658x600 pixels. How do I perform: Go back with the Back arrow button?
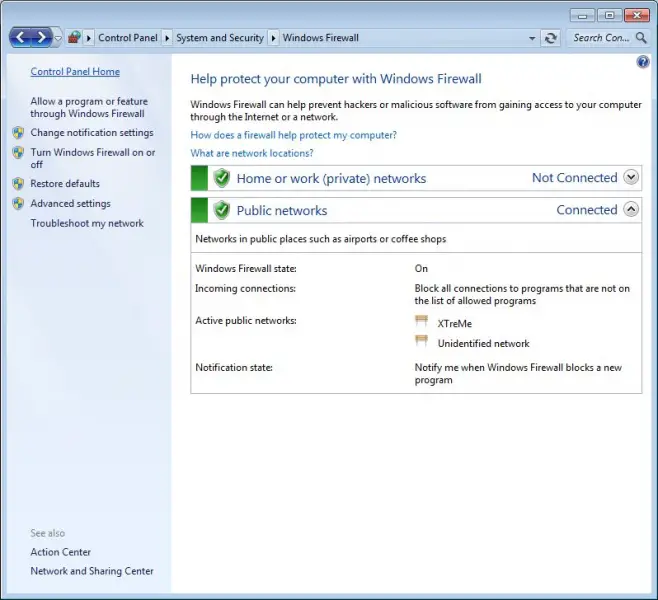click(20, 38)
